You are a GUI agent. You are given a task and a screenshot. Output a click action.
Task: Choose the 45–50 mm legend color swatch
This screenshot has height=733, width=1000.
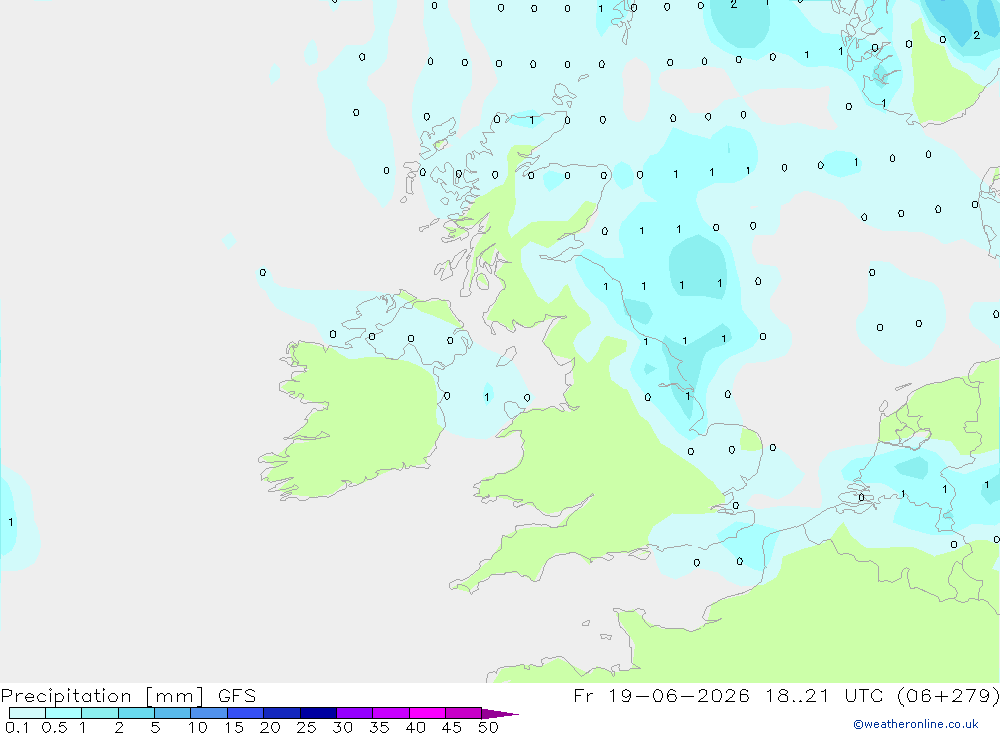464,713
